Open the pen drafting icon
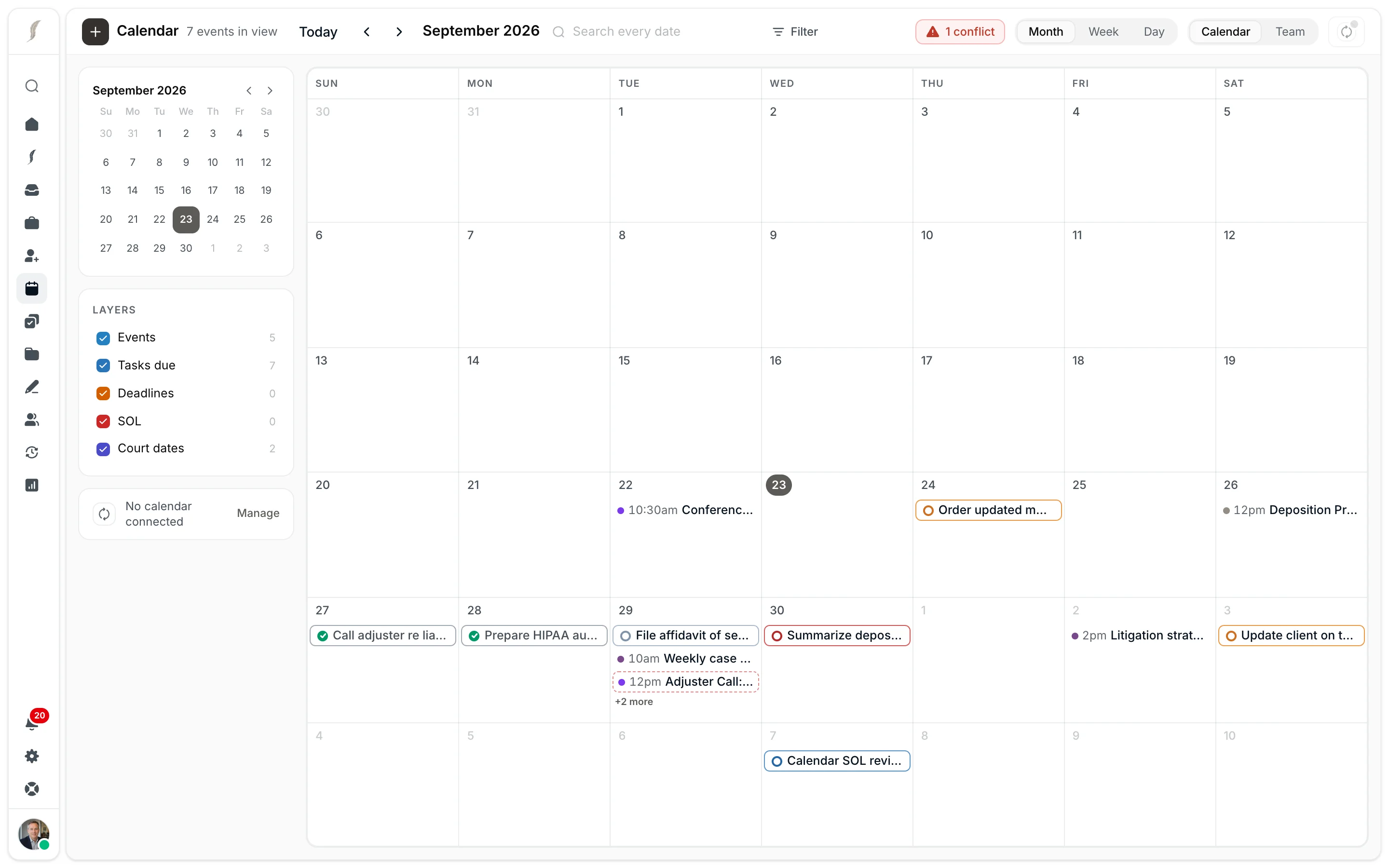Image resolution: width=1389 pixels, height=868 pixels. [x=32, y=387]
